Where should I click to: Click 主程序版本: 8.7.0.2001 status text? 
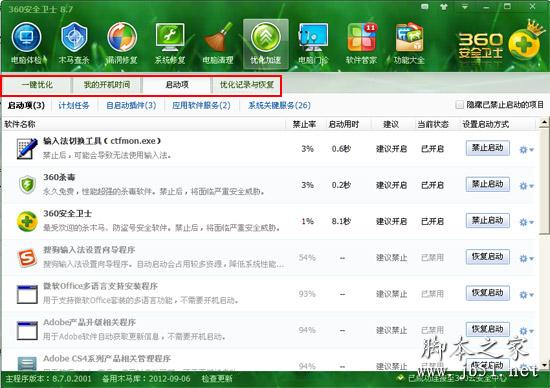pyautogui.click(x=48, y=379)
